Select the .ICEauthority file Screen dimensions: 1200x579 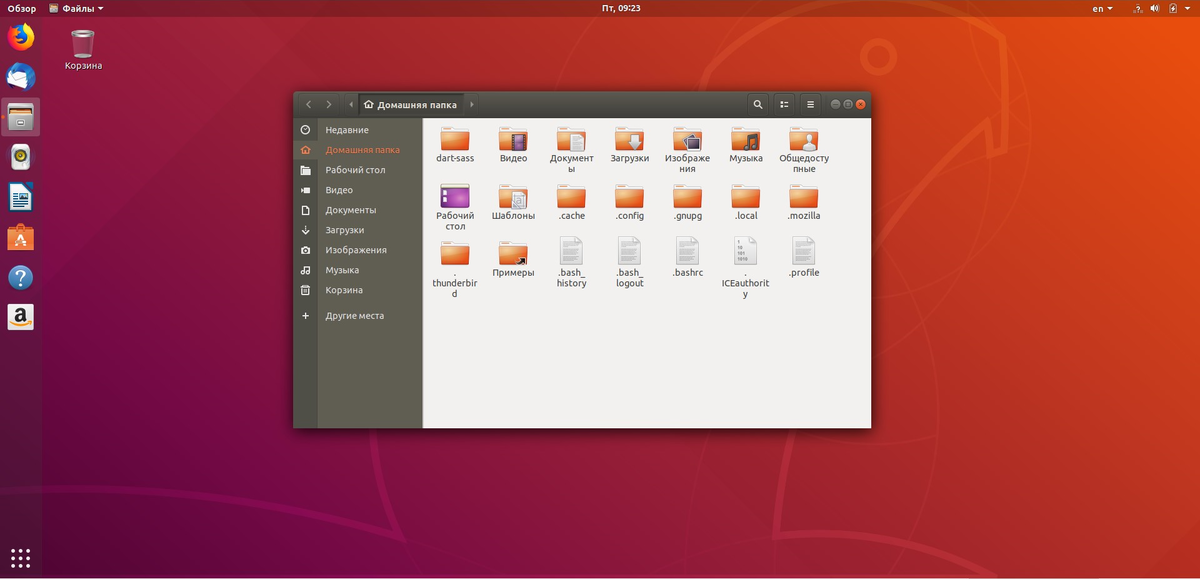pos(745,251)
